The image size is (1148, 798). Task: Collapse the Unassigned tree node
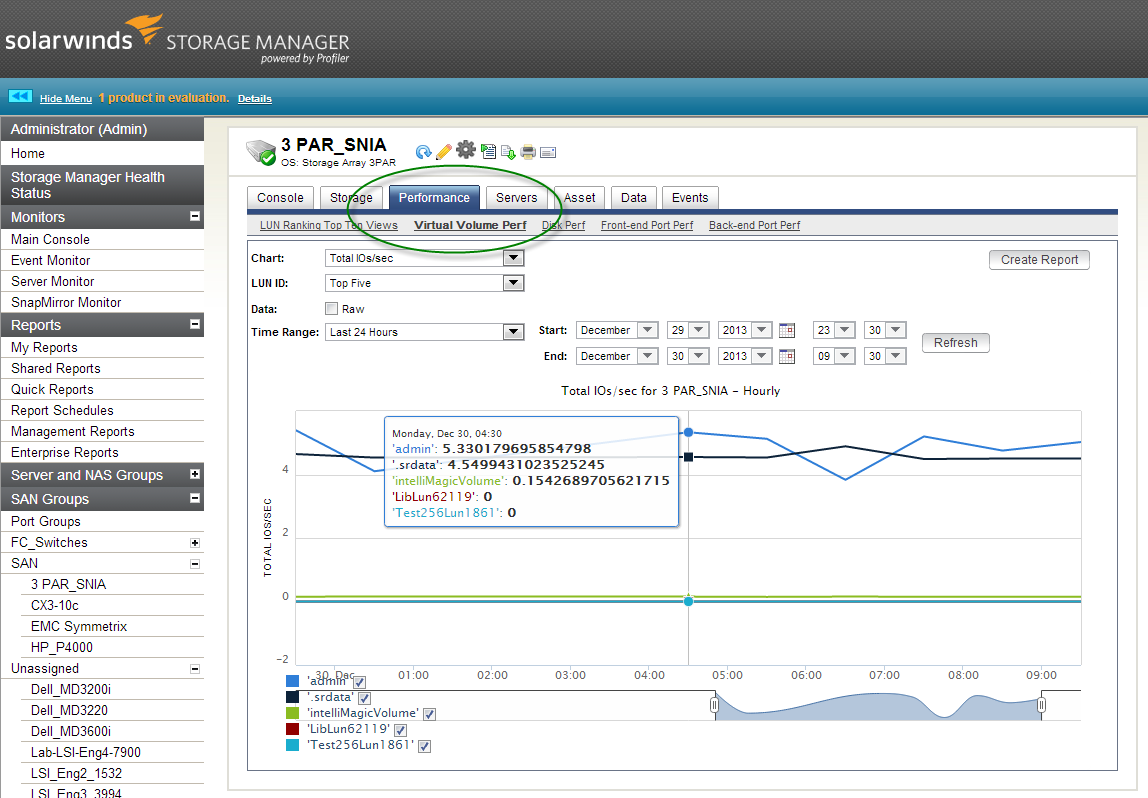[x=195, y=668]
